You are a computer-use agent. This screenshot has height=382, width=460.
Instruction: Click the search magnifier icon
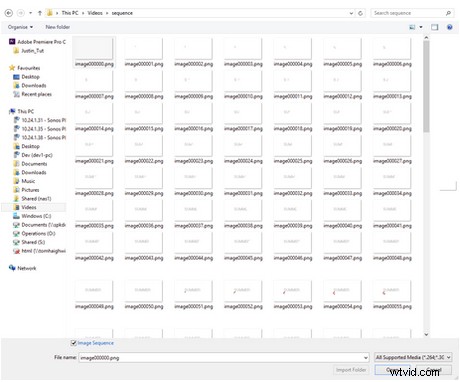(x=448, y=13)
